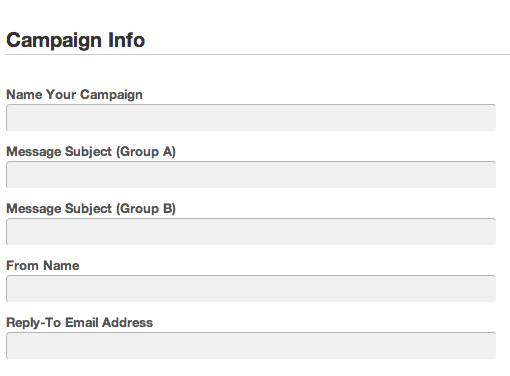
Task: Click the word Name in Name Your Campaign
Action: (24, 94)
